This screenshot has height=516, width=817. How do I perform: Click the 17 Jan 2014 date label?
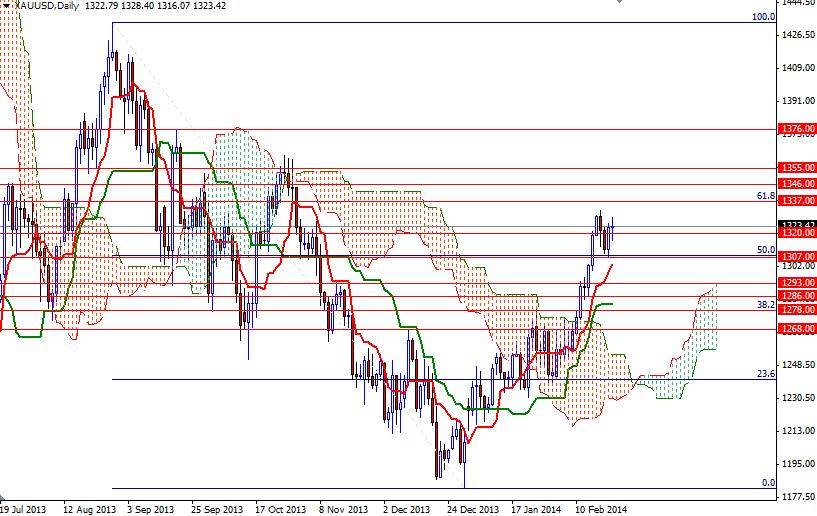coord(536,509)
